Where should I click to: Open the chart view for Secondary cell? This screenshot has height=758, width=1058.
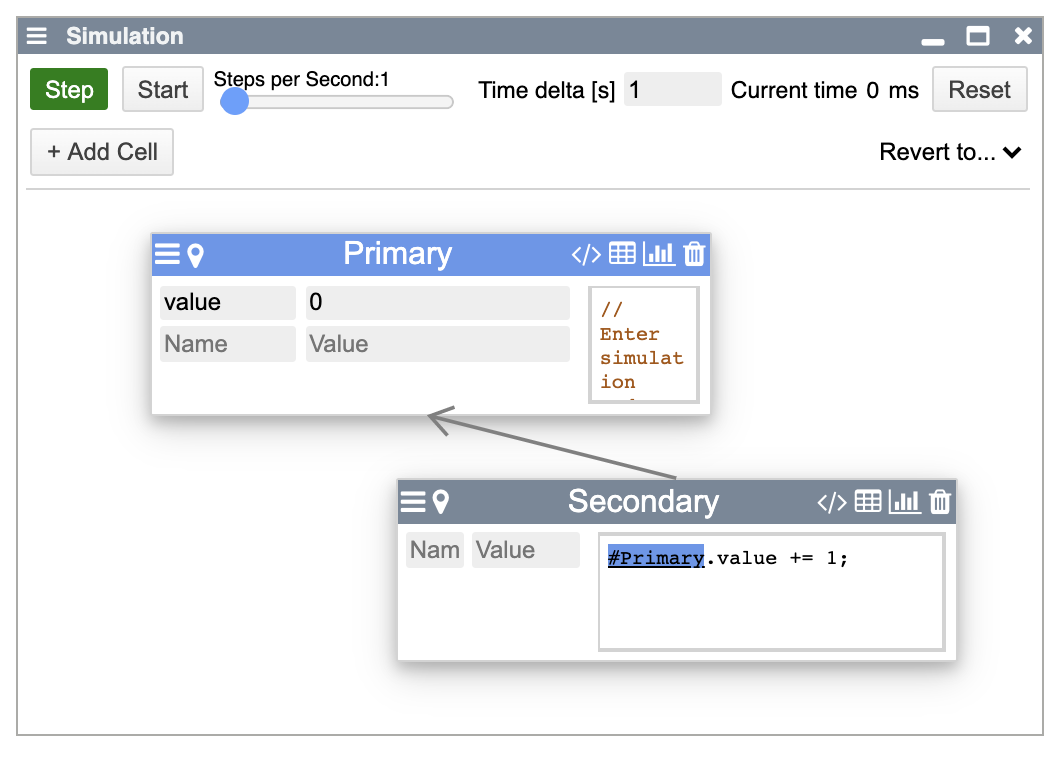tap(904, 502)
